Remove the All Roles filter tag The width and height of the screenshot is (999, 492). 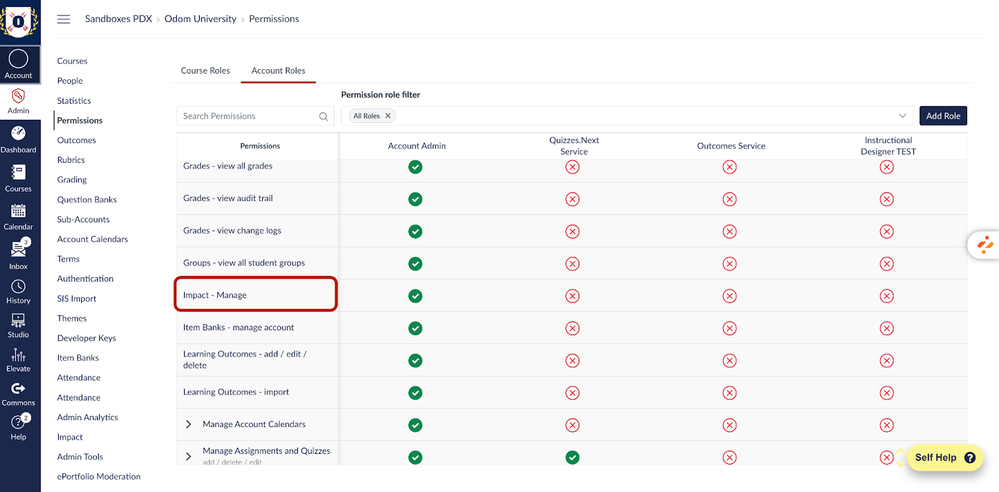(x=388, y=116)
